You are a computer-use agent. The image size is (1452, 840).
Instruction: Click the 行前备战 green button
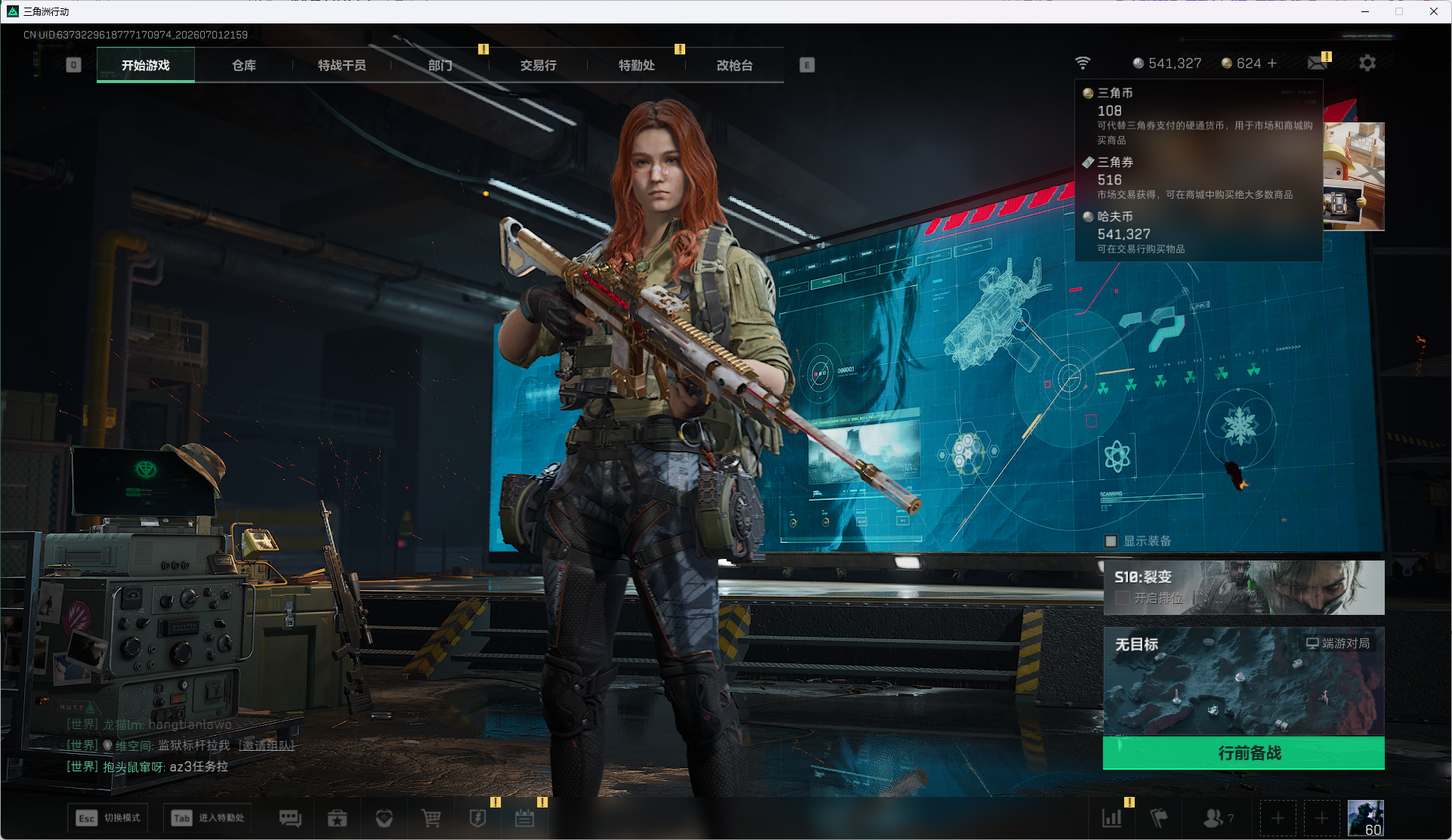(x=1243, y=753)
